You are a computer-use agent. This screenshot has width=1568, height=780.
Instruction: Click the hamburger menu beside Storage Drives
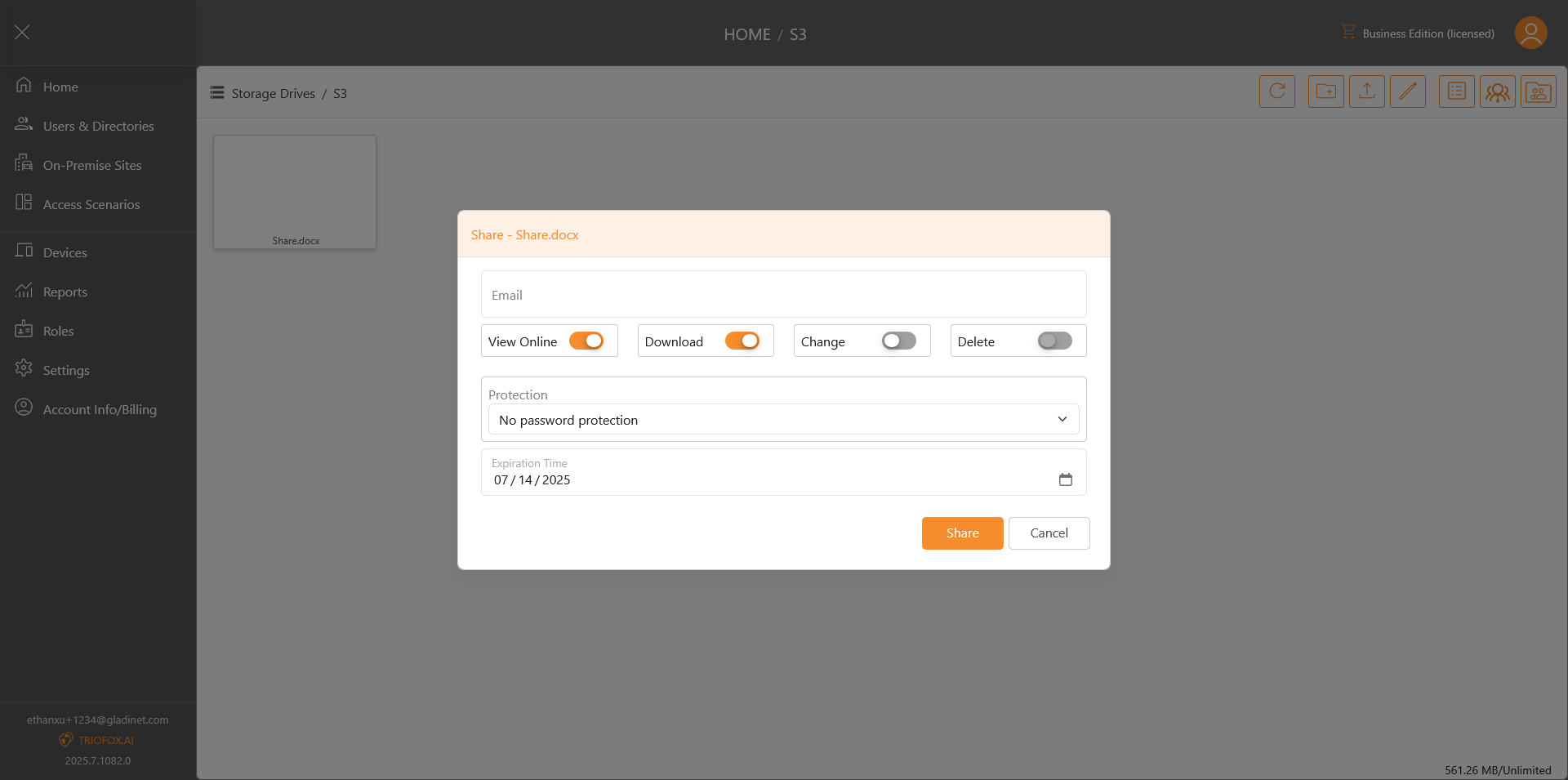[x=217, y=92]
